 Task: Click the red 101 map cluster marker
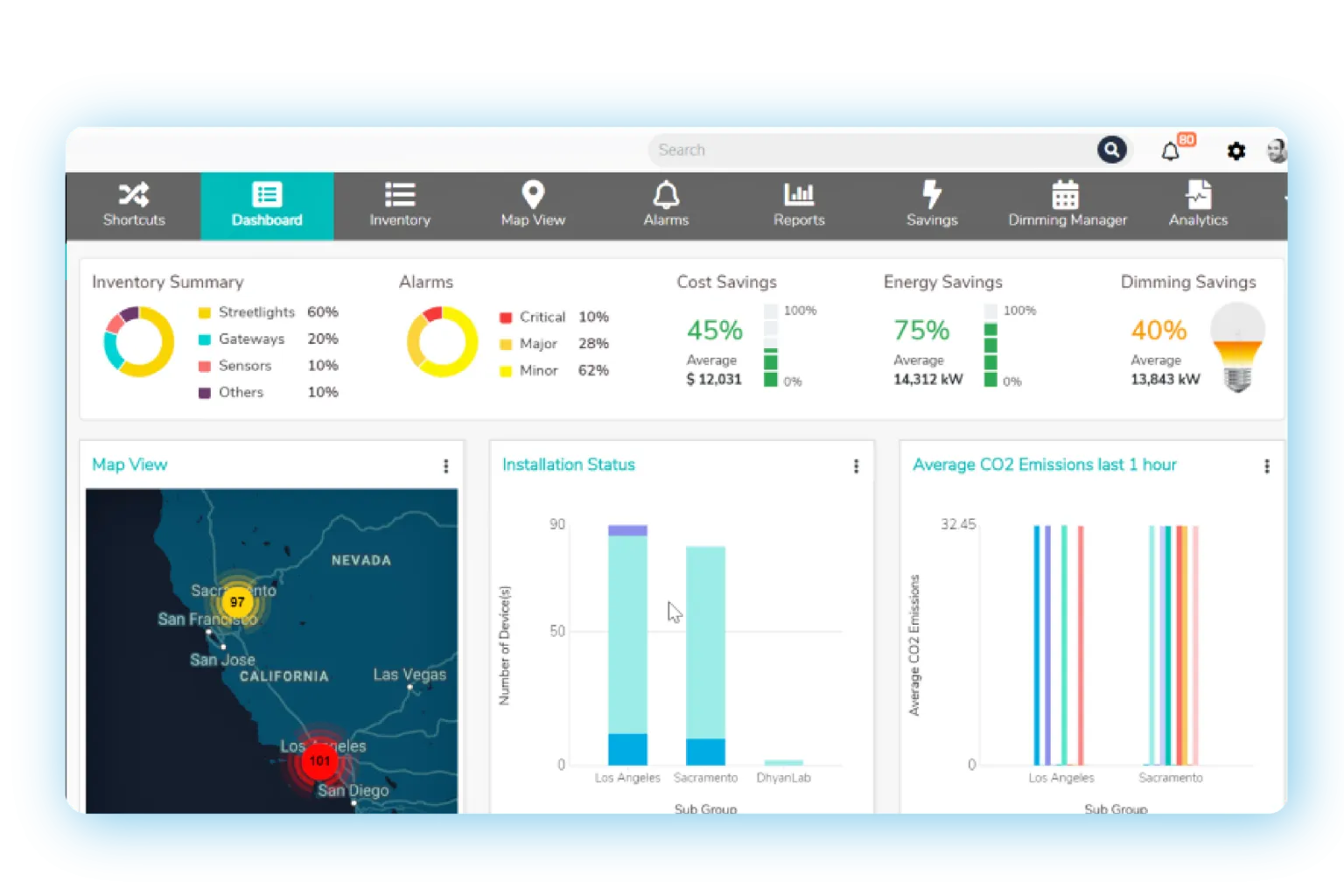[x=319, y=760]
